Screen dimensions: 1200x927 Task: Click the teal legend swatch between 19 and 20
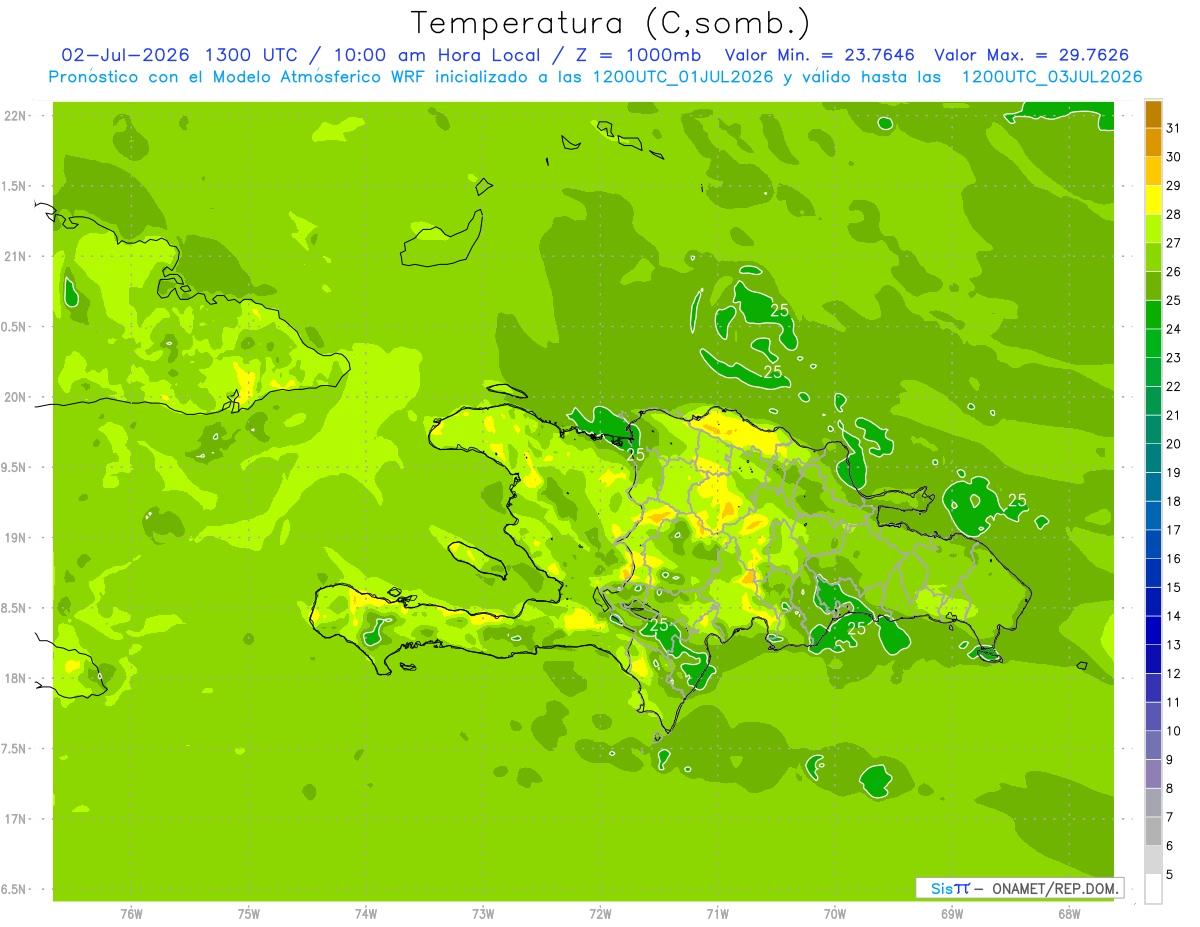pyautogui.click(x=1153, y=458)
